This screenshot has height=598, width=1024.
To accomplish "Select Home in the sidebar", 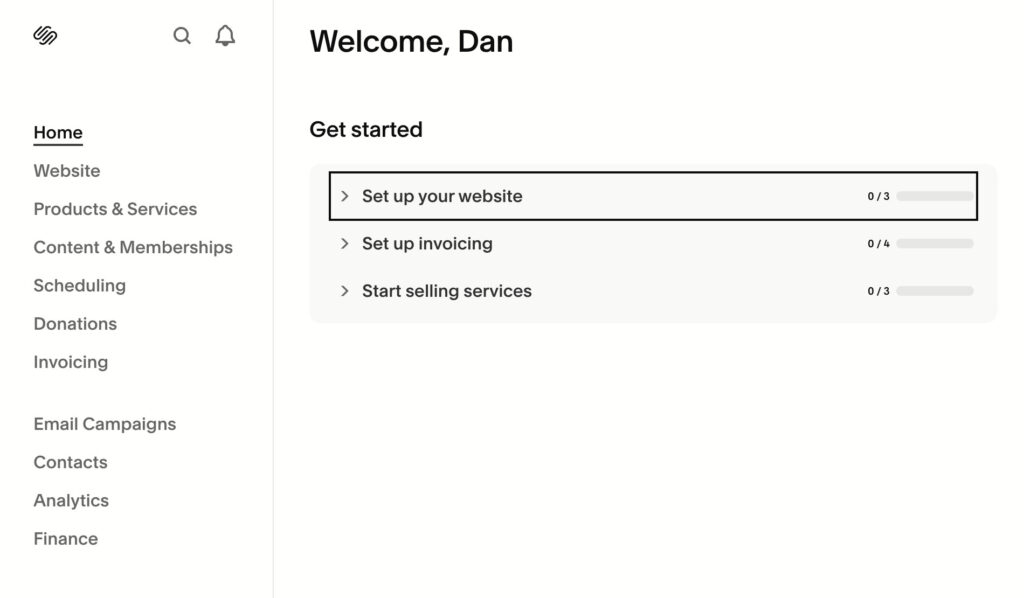I will 57,132.
